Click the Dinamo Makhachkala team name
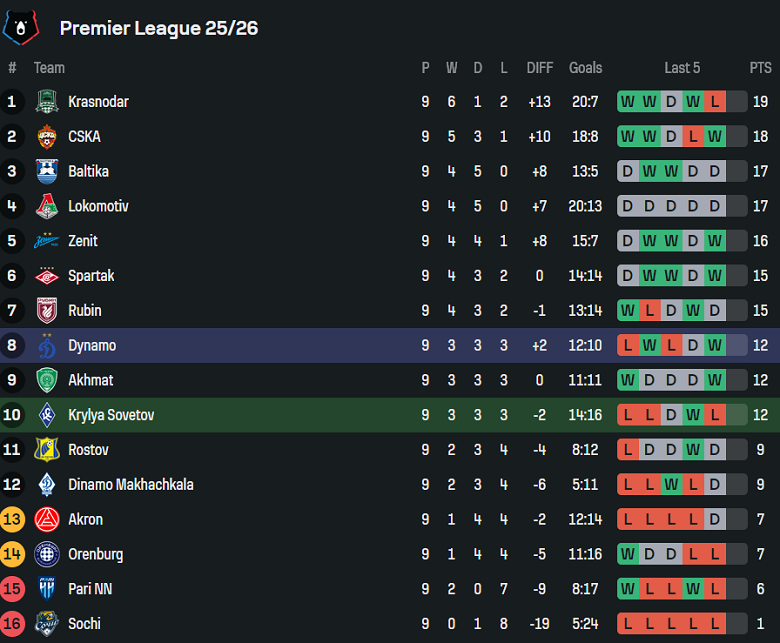The width and height of the screenshot is (780, 643). coord(131,484)
